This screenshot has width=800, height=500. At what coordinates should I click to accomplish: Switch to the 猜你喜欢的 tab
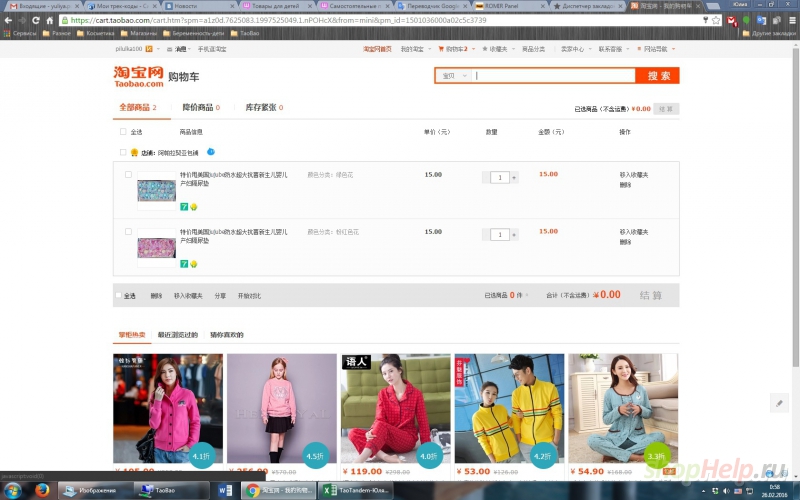(x=227, y=335)
